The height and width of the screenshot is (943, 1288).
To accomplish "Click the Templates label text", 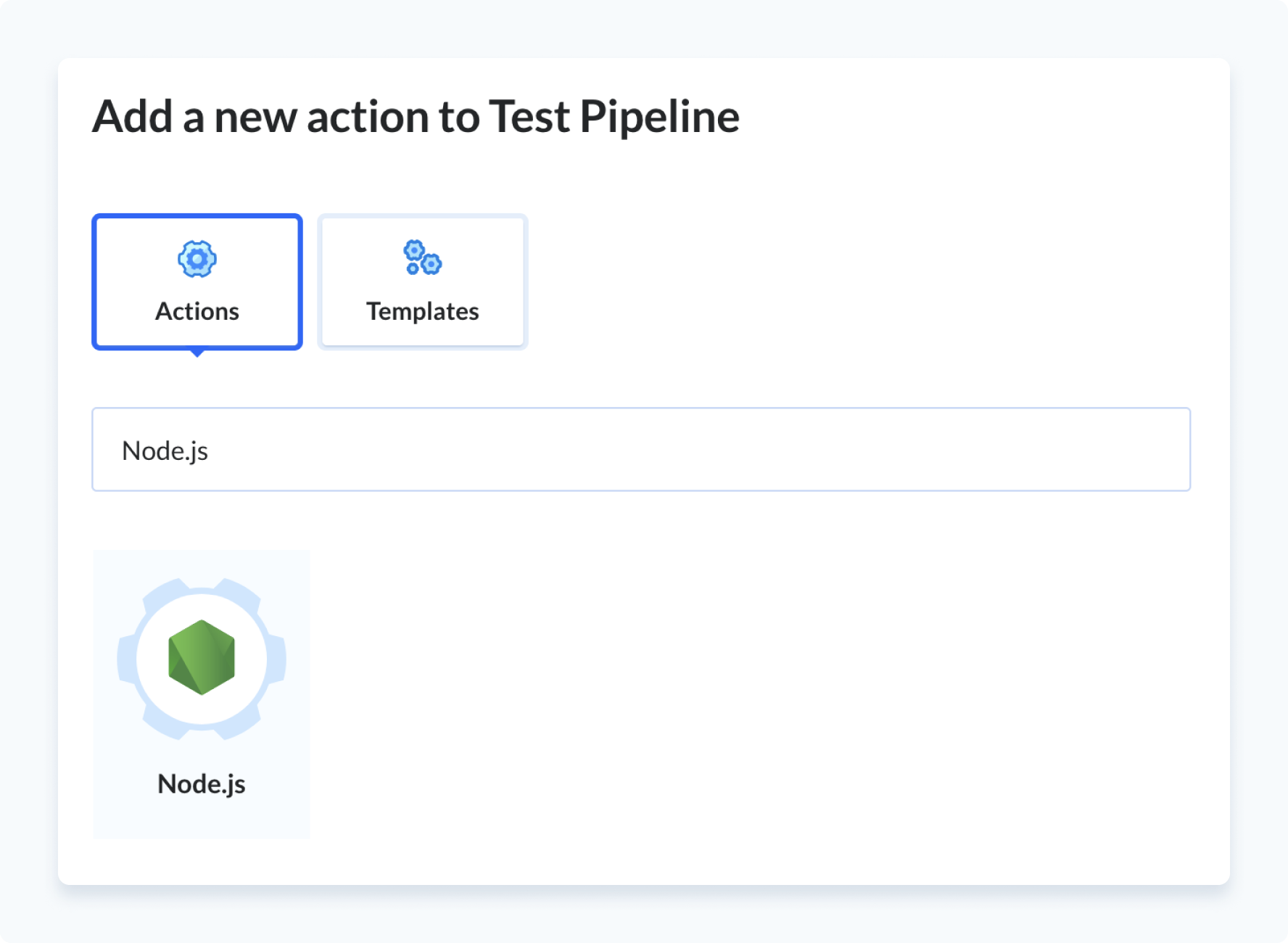I will [x=423, y=312].
